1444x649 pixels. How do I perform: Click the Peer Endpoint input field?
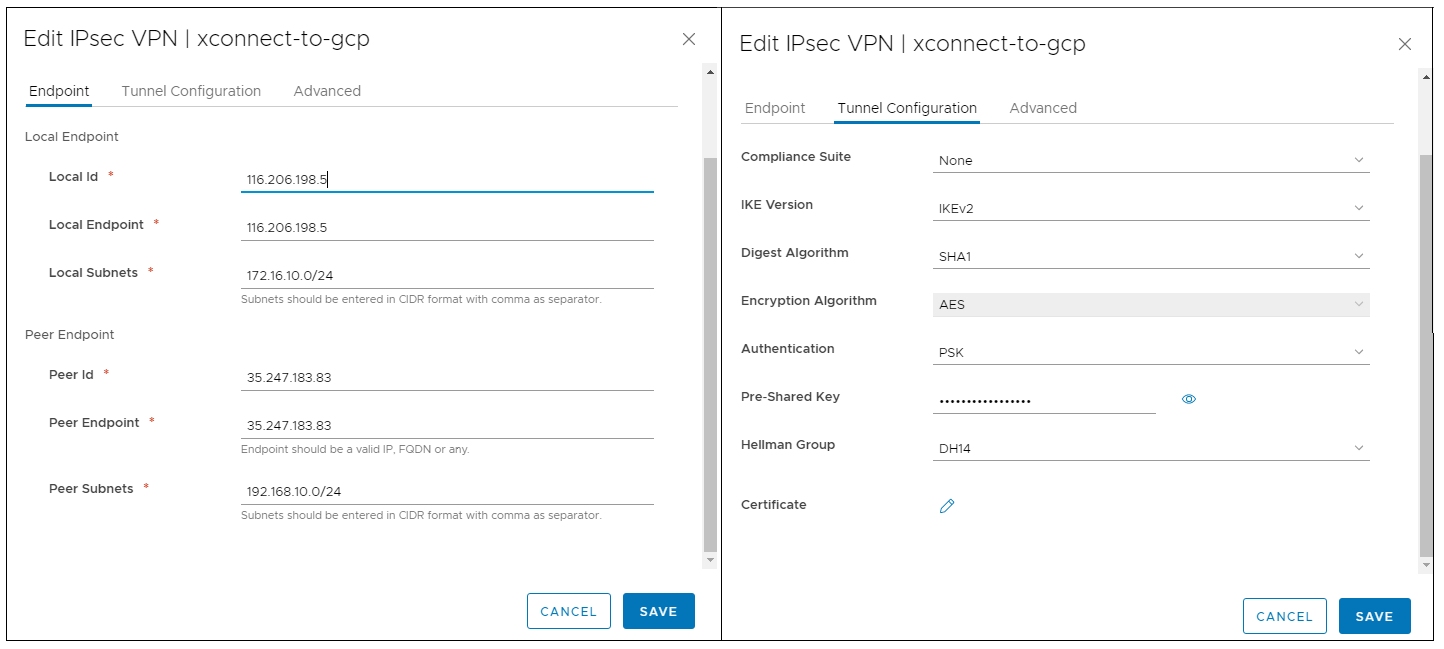447,426
